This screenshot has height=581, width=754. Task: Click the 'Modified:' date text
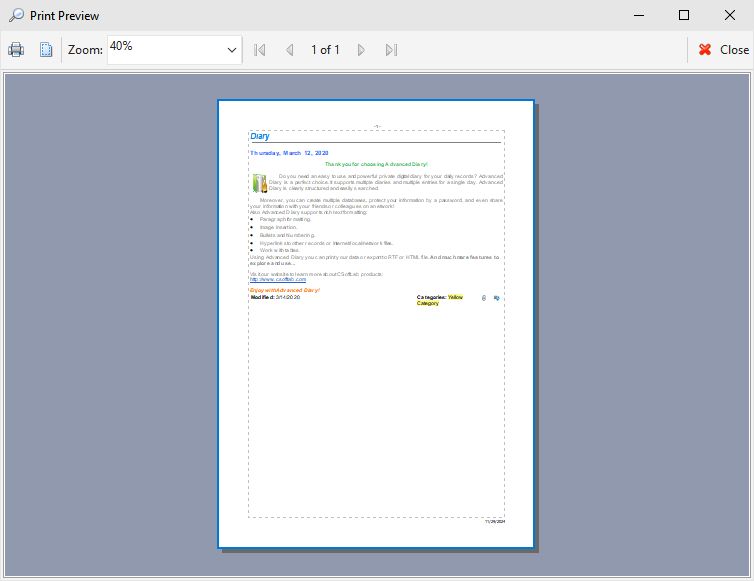coord(275,297)
